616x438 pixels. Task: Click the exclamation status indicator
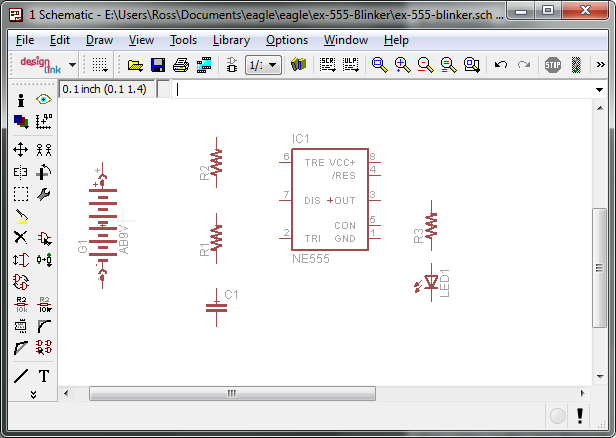pos(580,416)
